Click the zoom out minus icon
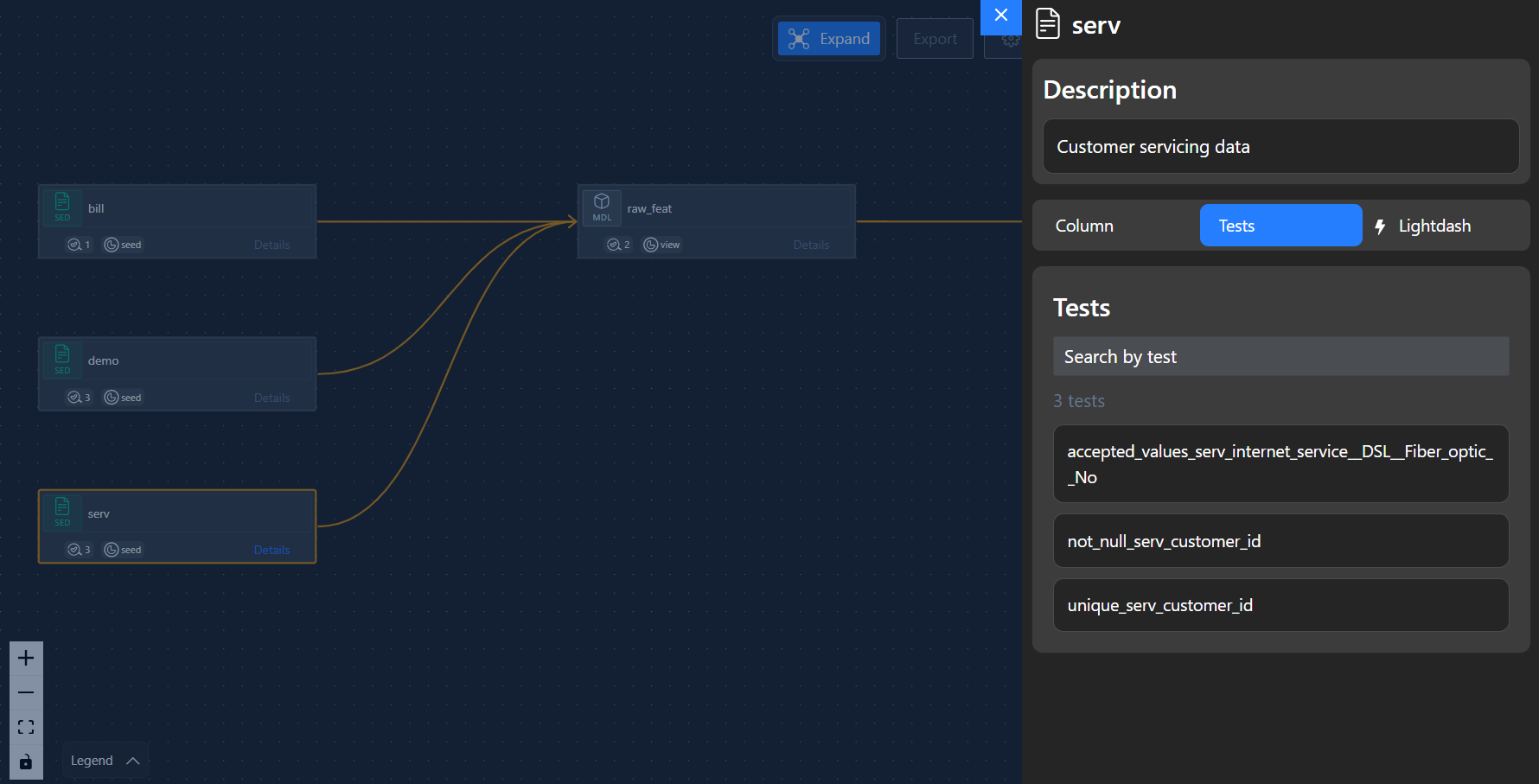 point(26,692)
